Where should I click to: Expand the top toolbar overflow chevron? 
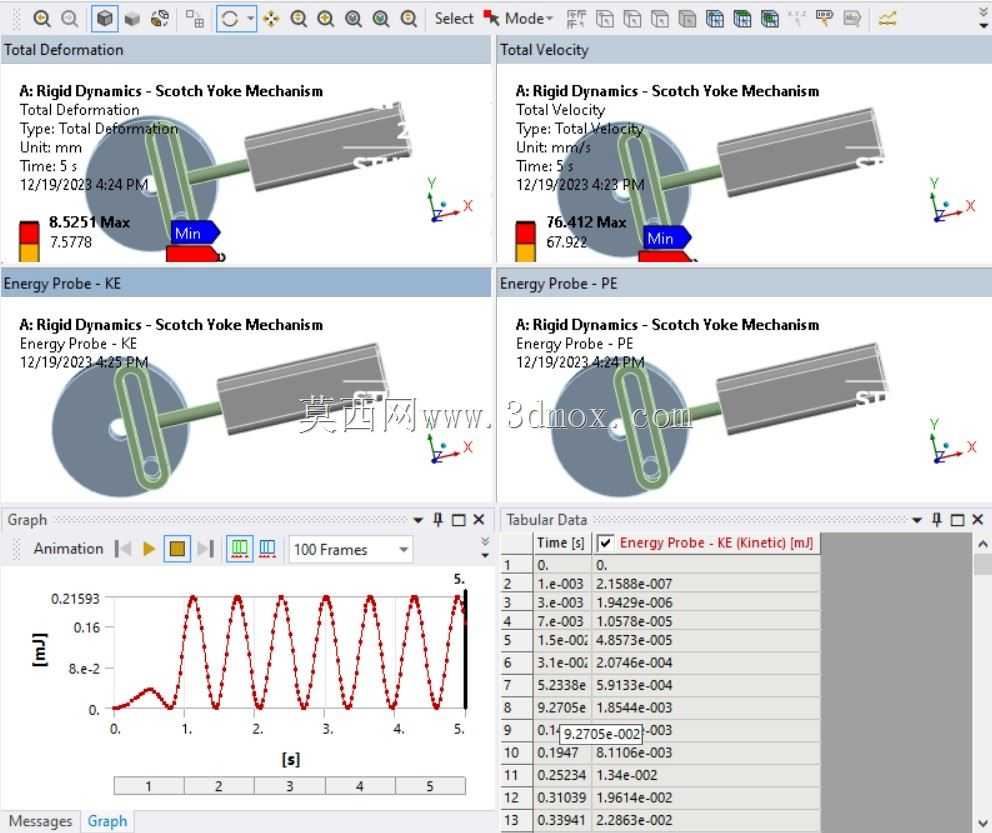tap(983, 18)
